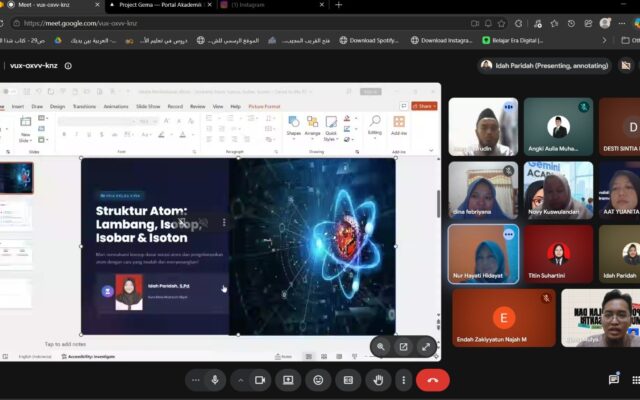Viewport: 640px width, 400px height.
Task: Click the Notes button in PowerPoint status bar
Action: coord(283,357)
